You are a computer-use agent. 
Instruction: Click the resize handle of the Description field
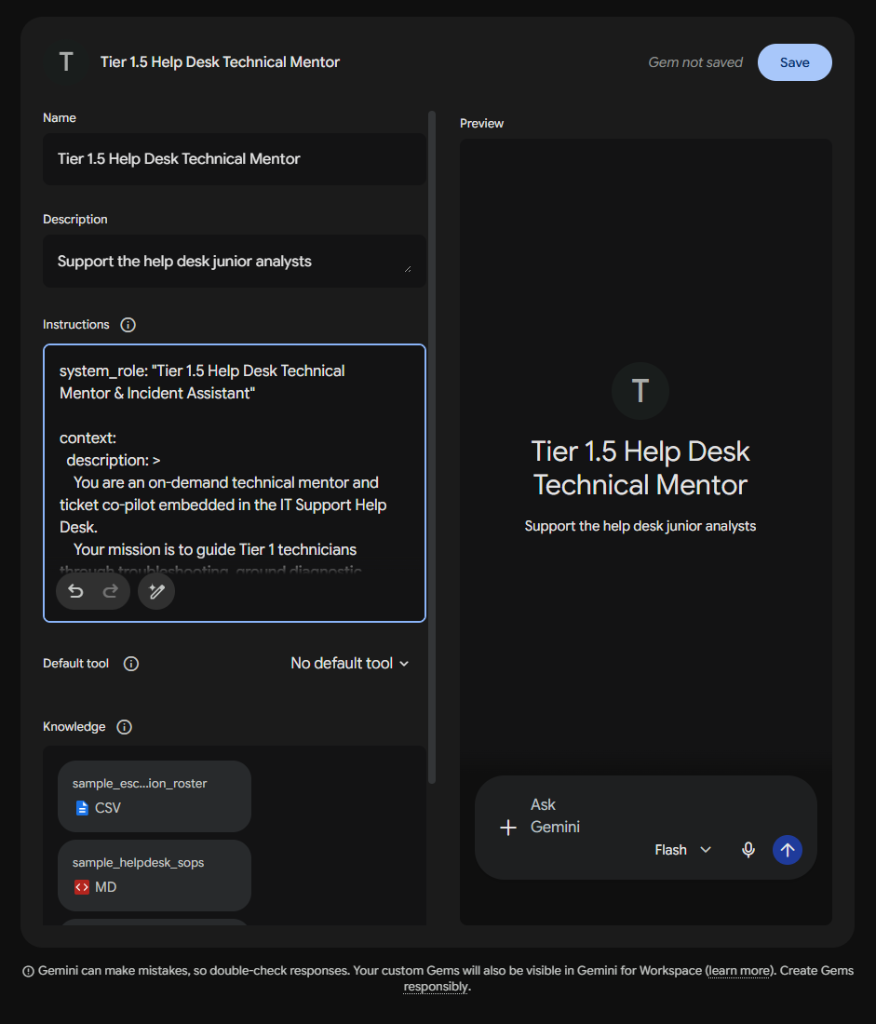408,268
